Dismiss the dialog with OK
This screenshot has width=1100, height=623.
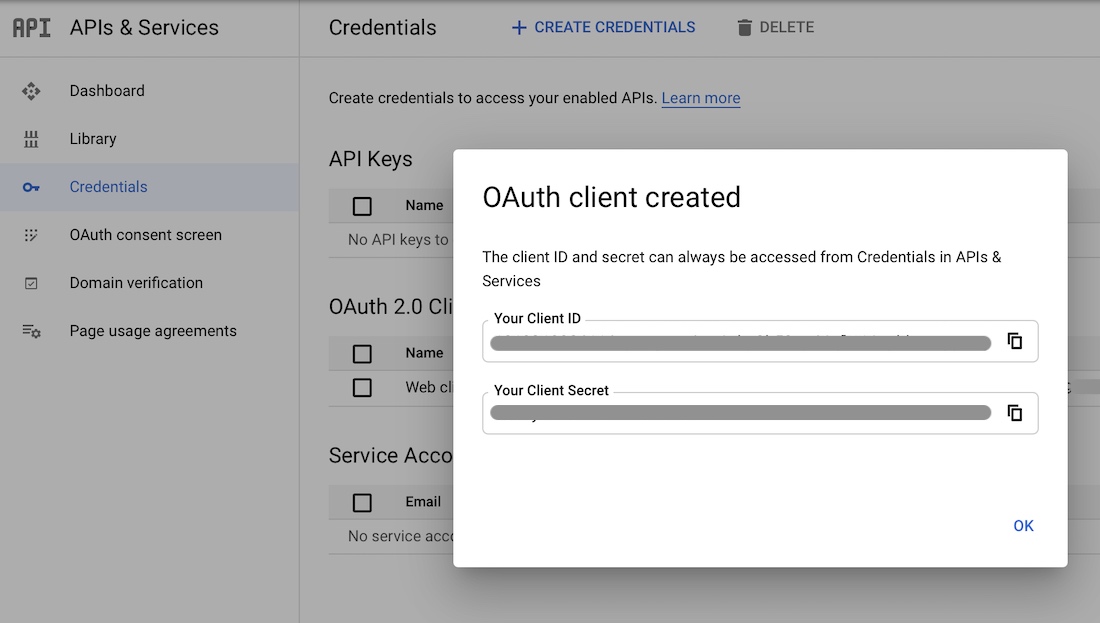click(1023, 525)
